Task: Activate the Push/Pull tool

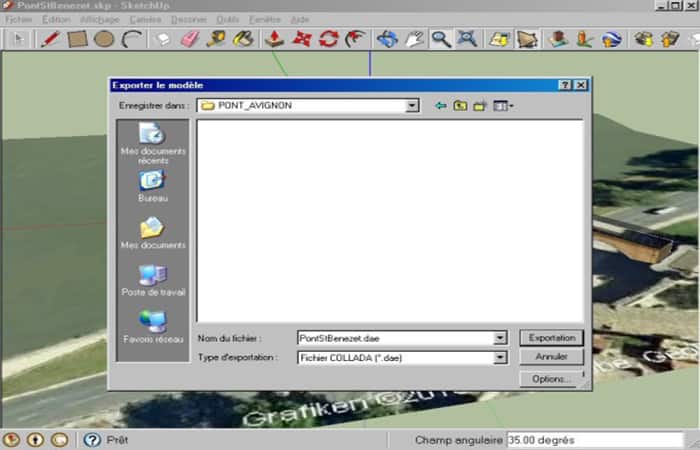Action: click(274, 39)
